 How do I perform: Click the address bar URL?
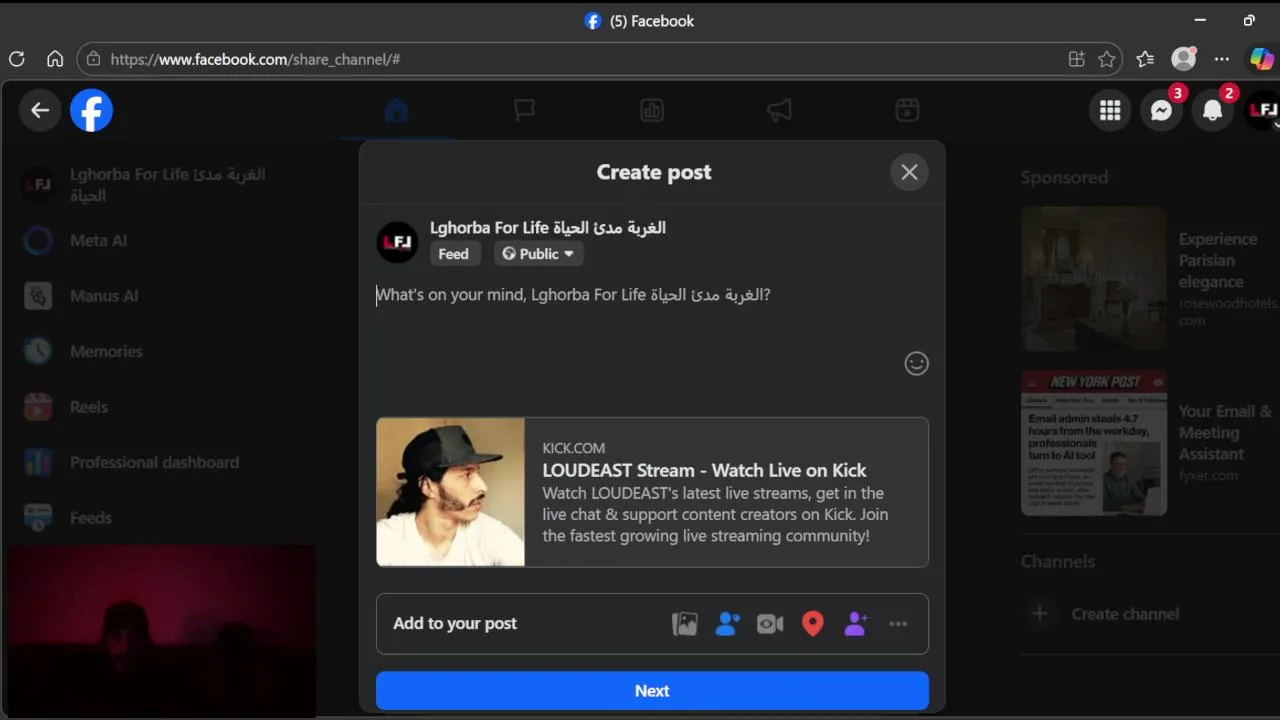click(x=255, y=59)
